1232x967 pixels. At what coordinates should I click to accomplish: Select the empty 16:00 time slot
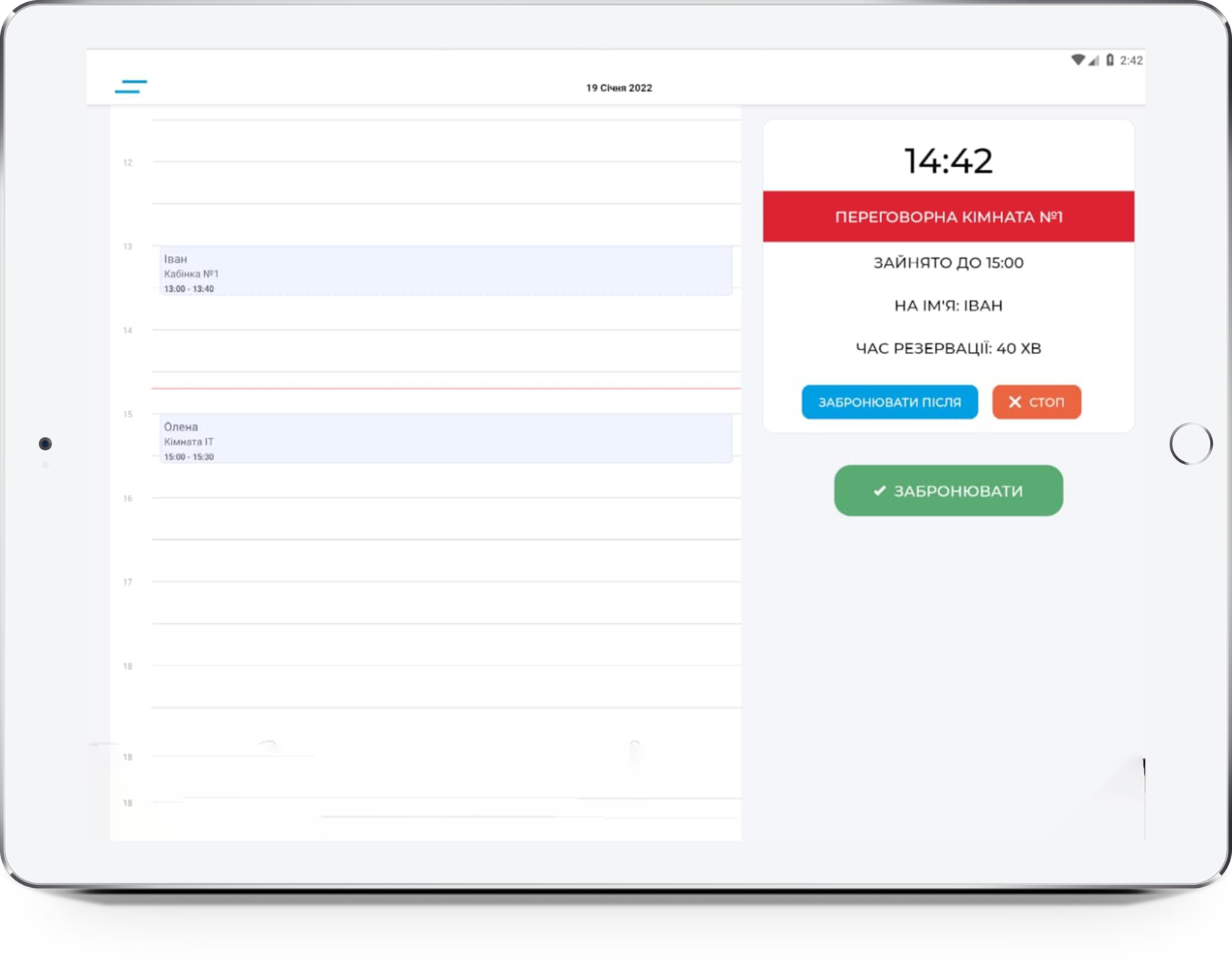click(445, 518)
